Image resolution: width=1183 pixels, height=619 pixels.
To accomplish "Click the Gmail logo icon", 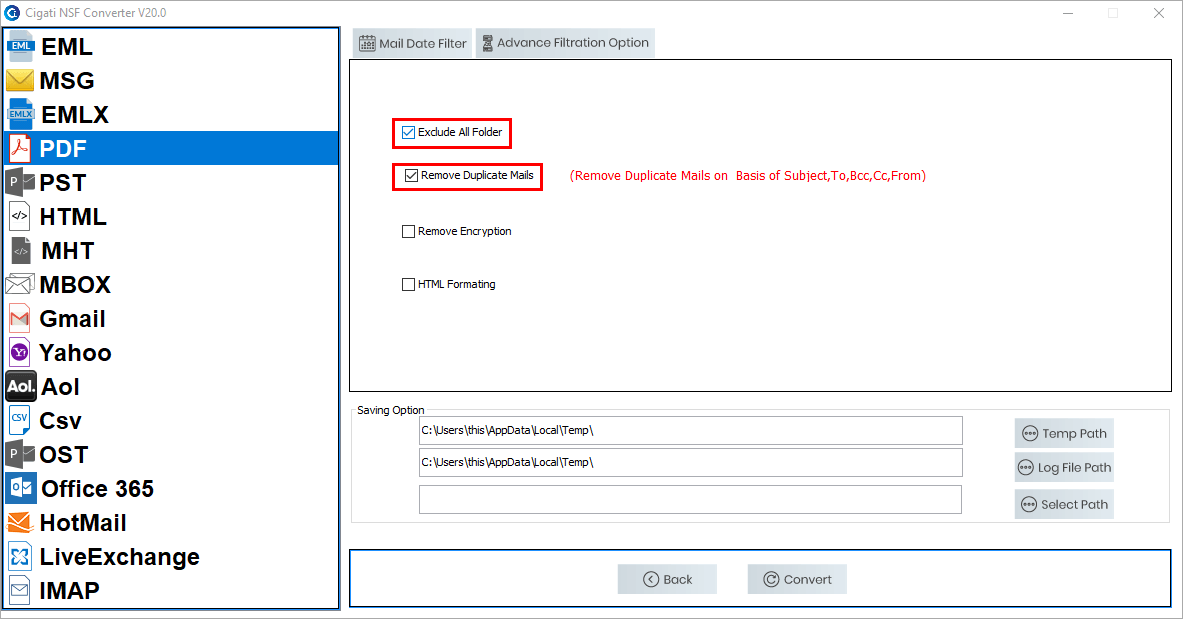I will pos(20,318).
